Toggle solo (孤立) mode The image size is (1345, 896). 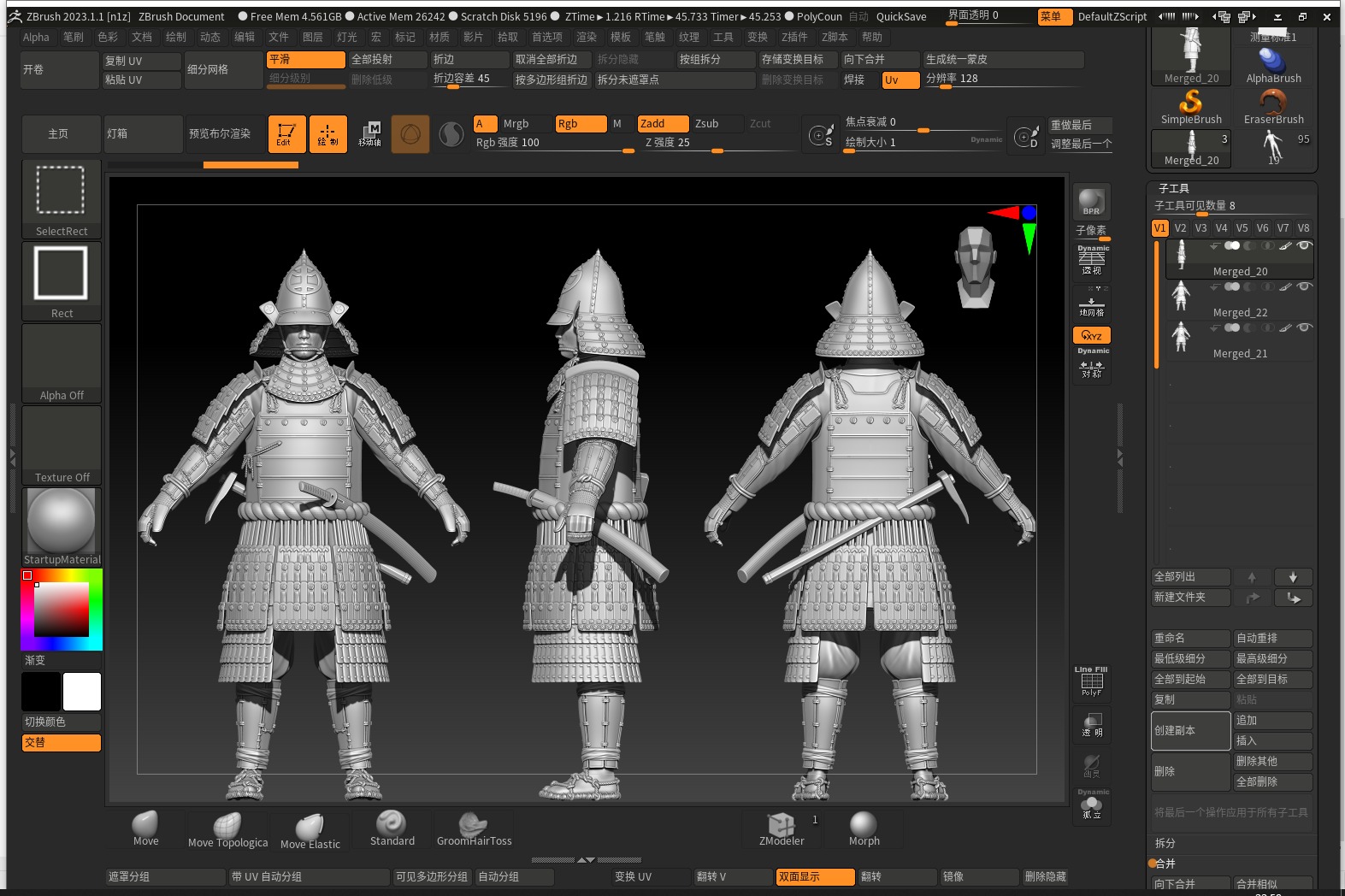point(1092,805)
